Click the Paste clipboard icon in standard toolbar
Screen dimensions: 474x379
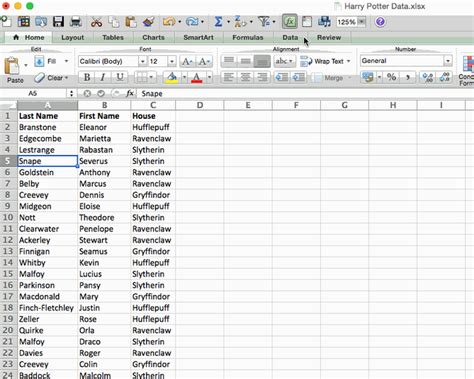131,22
